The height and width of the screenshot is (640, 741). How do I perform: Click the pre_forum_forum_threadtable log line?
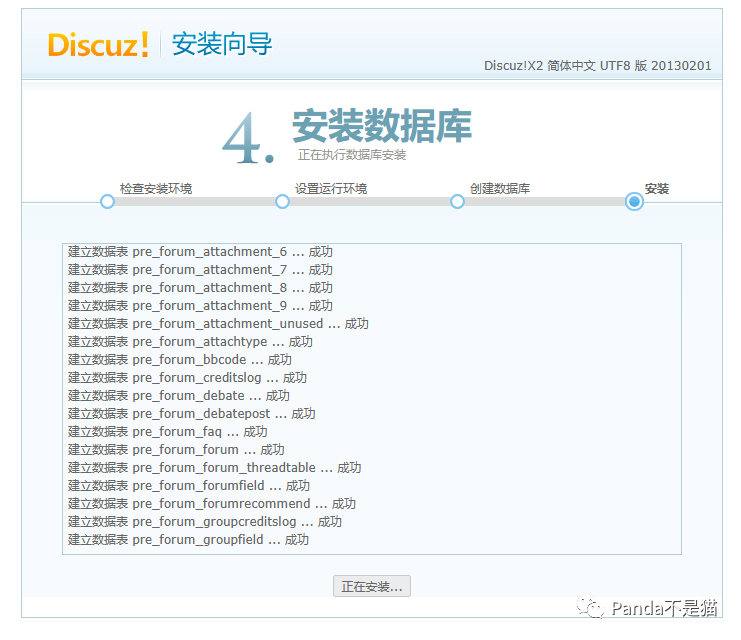coord(215,467)
